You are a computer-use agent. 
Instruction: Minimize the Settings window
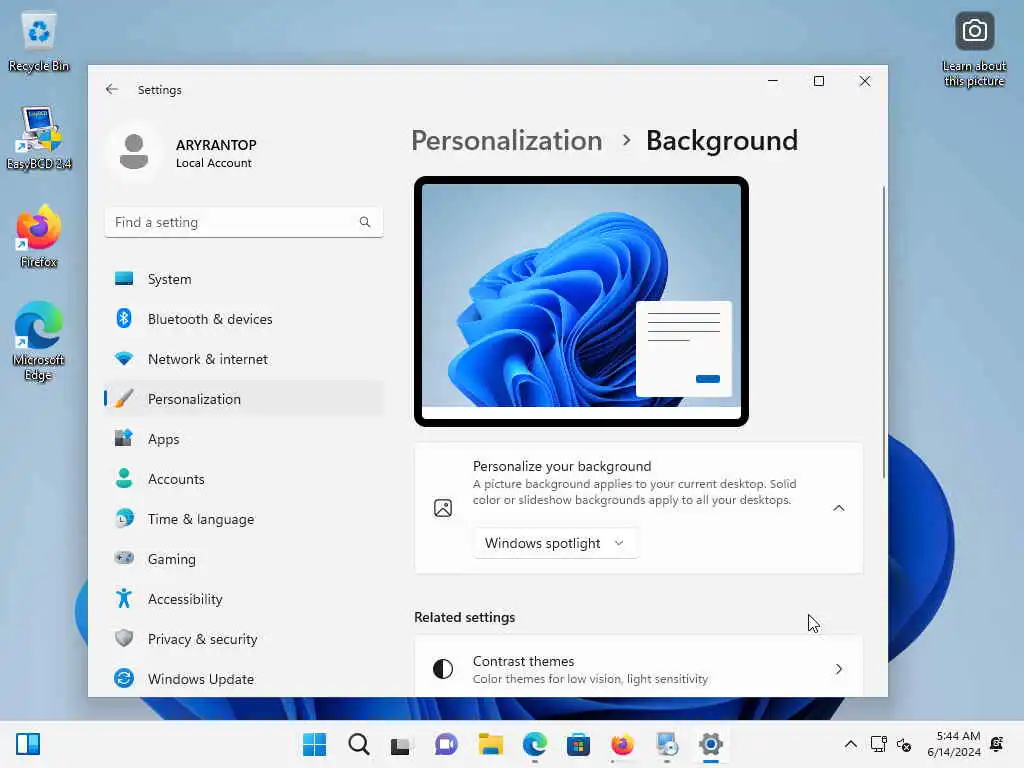[x=773, y=81]
